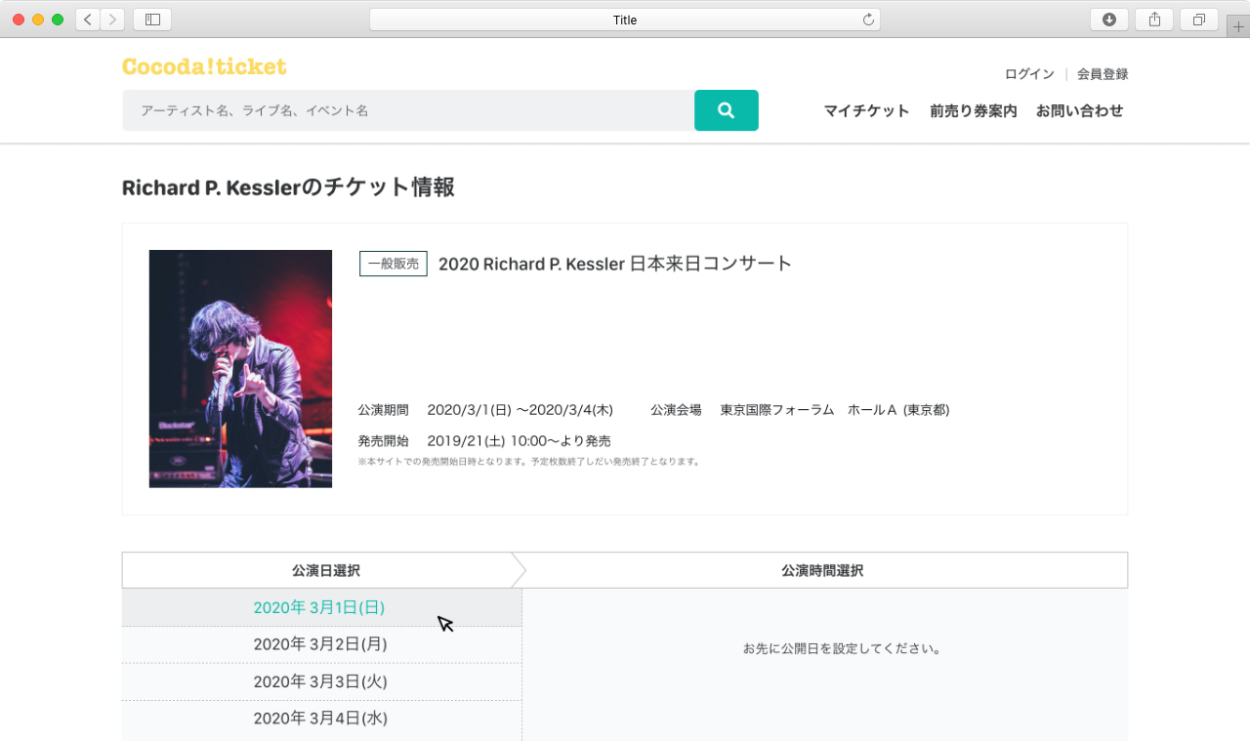Image resolution: width=1250 pixels, height=741 pixels.
Task: Choose 2020年 3月3日(火) performance date
Action: [320, 681]
